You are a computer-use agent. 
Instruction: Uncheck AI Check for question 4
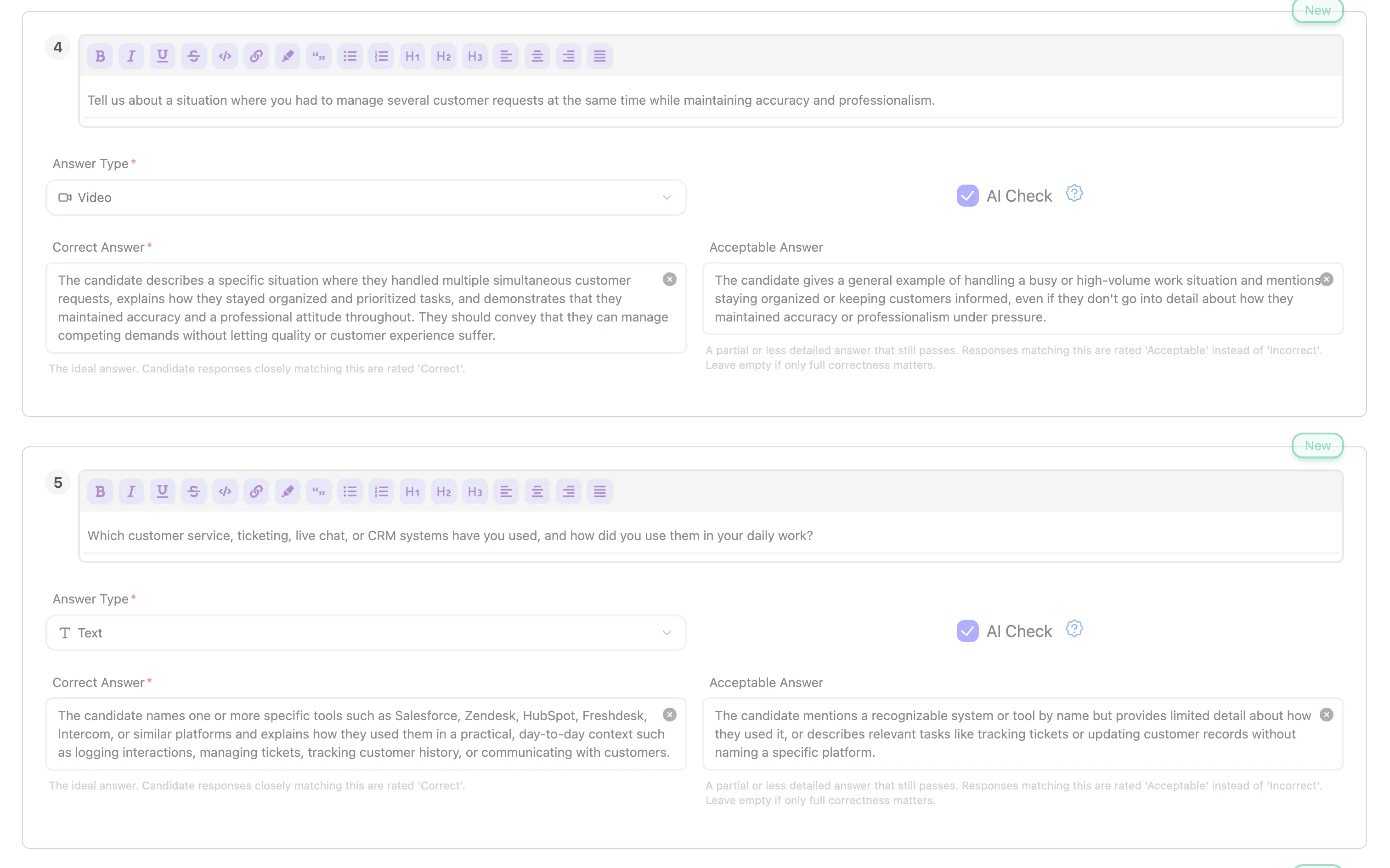coord(967,196)
